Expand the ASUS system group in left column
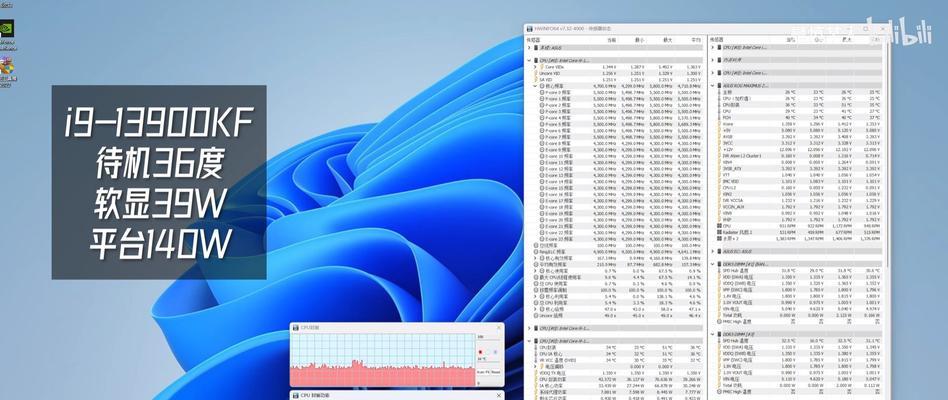Screen dimensions: 948x400 529,47
